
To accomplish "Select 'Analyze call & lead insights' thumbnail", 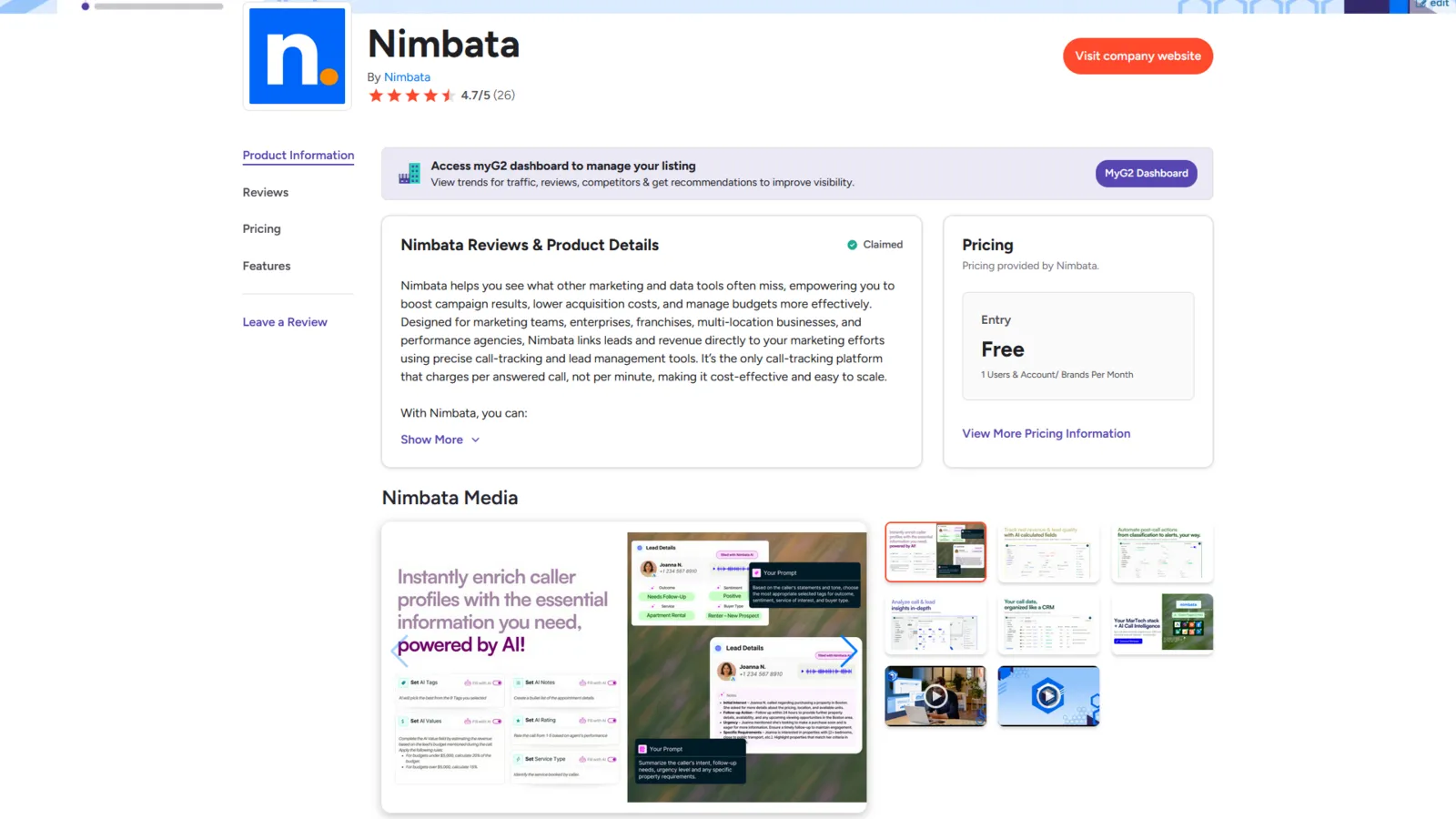I will click(935, 624).
